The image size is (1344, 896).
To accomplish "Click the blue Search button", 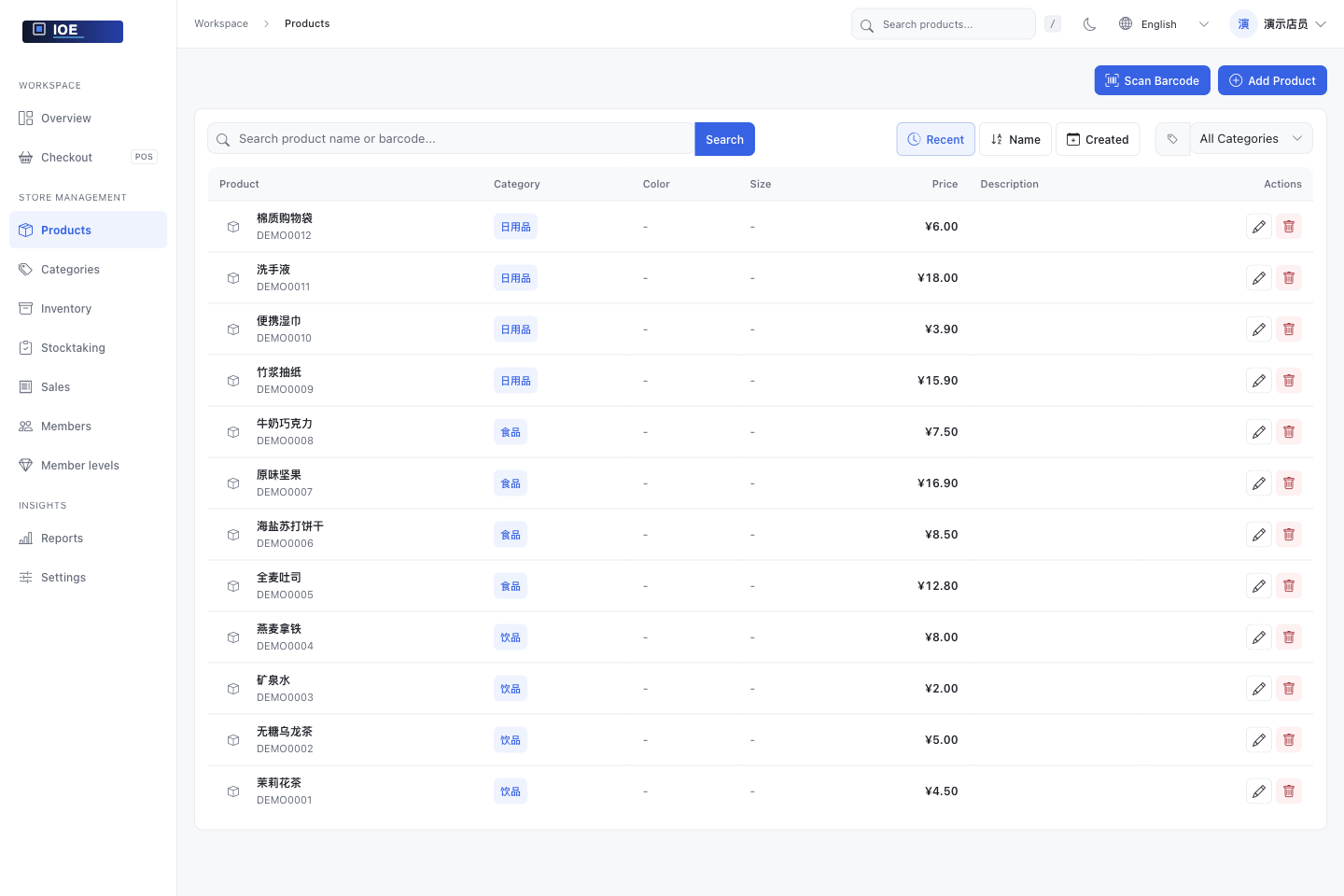I will 724,139.
